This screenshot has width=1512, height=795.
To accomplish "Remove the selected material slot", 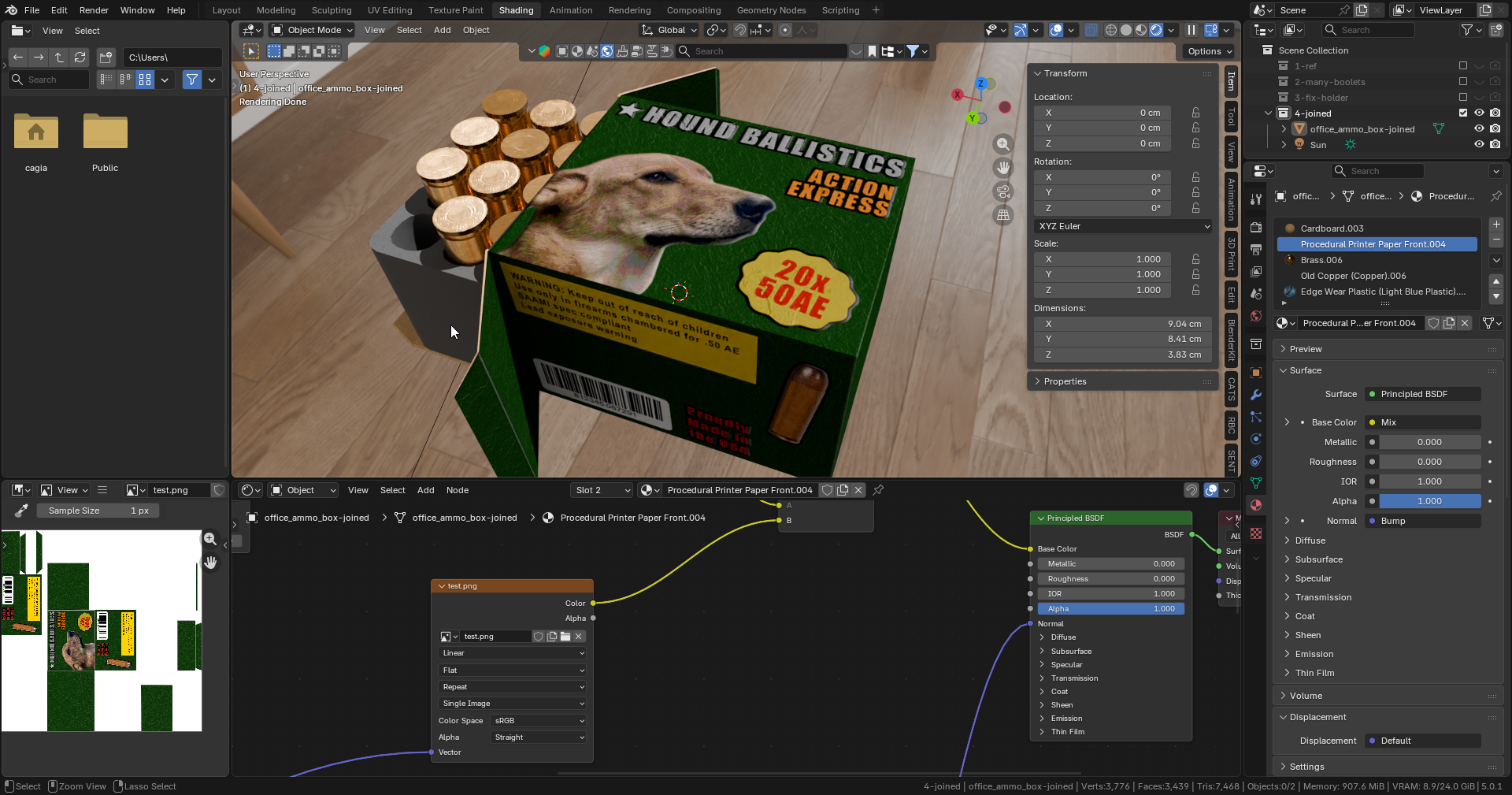I will coord(1496,240).
